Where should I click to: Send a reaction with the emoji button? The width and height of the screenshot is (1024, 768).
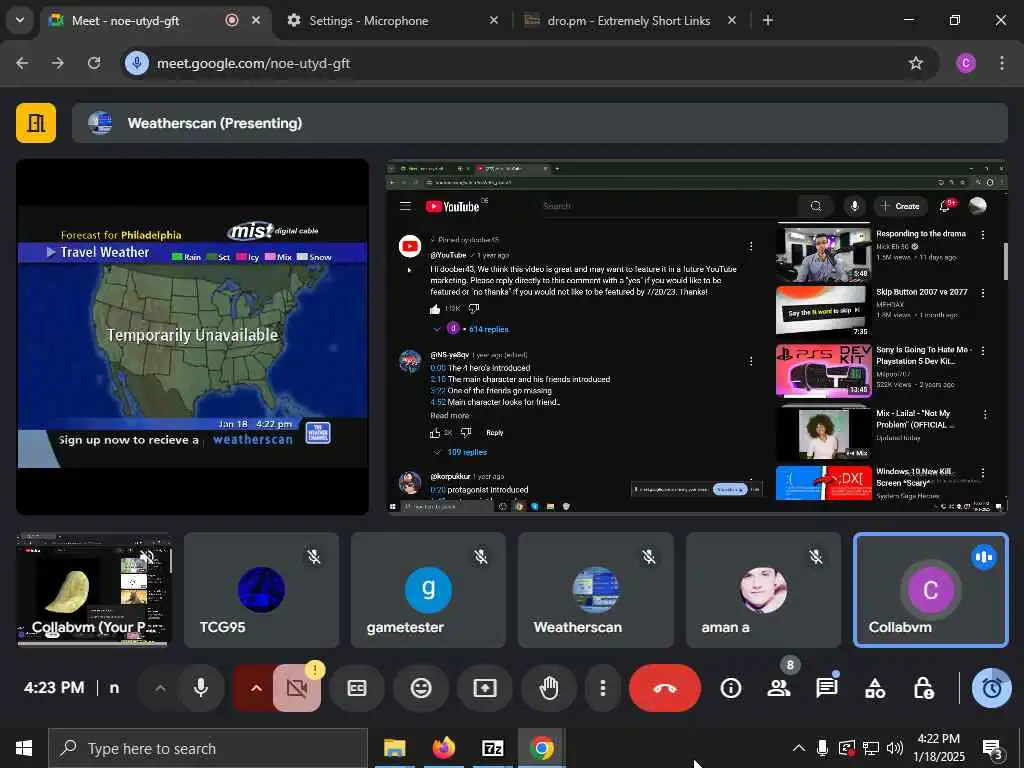[421, 688]
